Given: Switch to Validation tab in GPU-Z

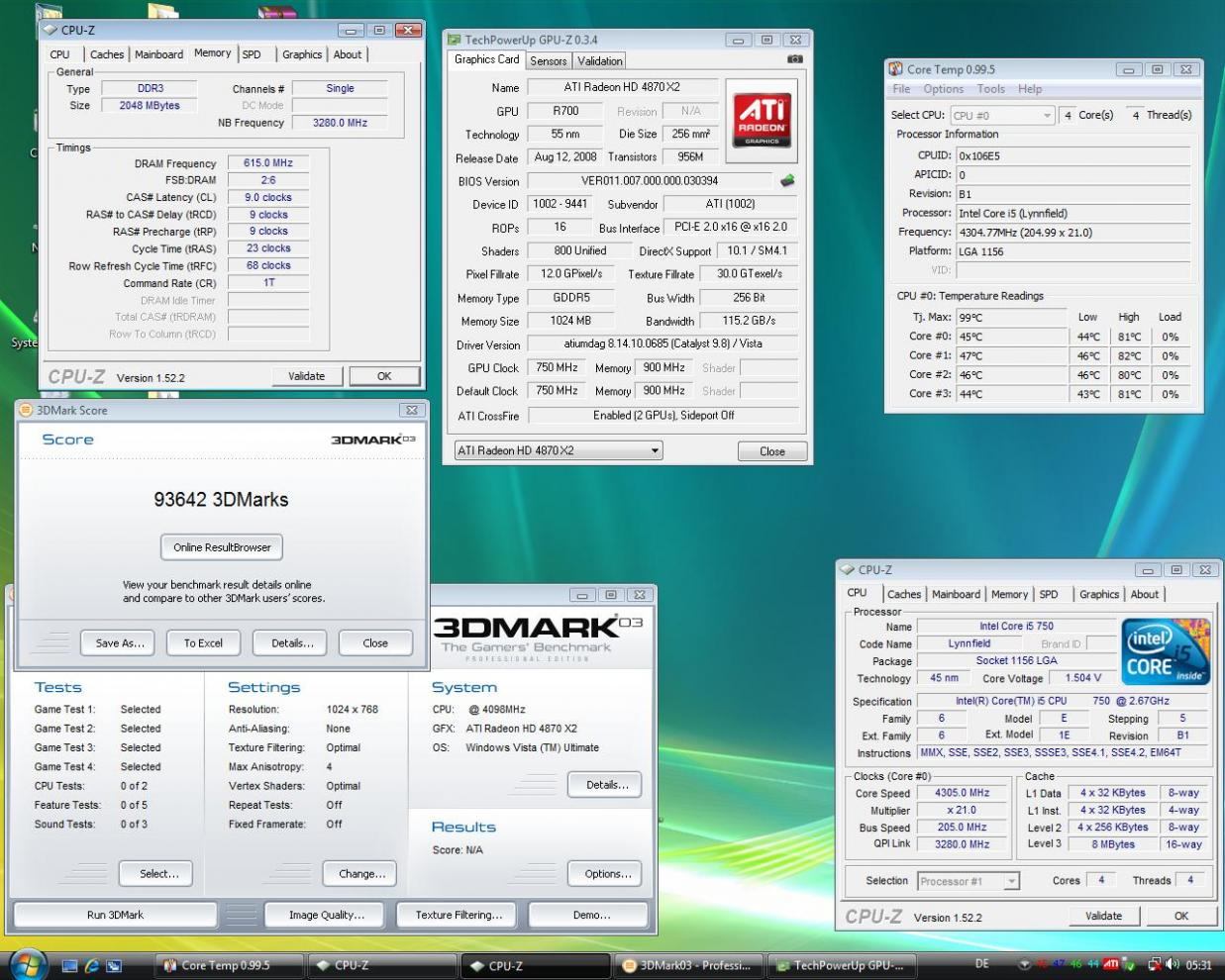Looking at the screenshot, I should 600,60.
